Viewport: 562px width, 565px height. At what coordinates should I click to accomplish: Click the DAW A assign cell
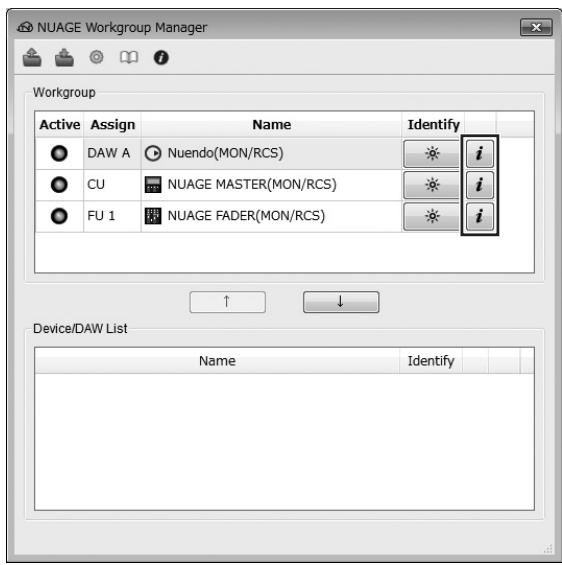pos(112,153)
